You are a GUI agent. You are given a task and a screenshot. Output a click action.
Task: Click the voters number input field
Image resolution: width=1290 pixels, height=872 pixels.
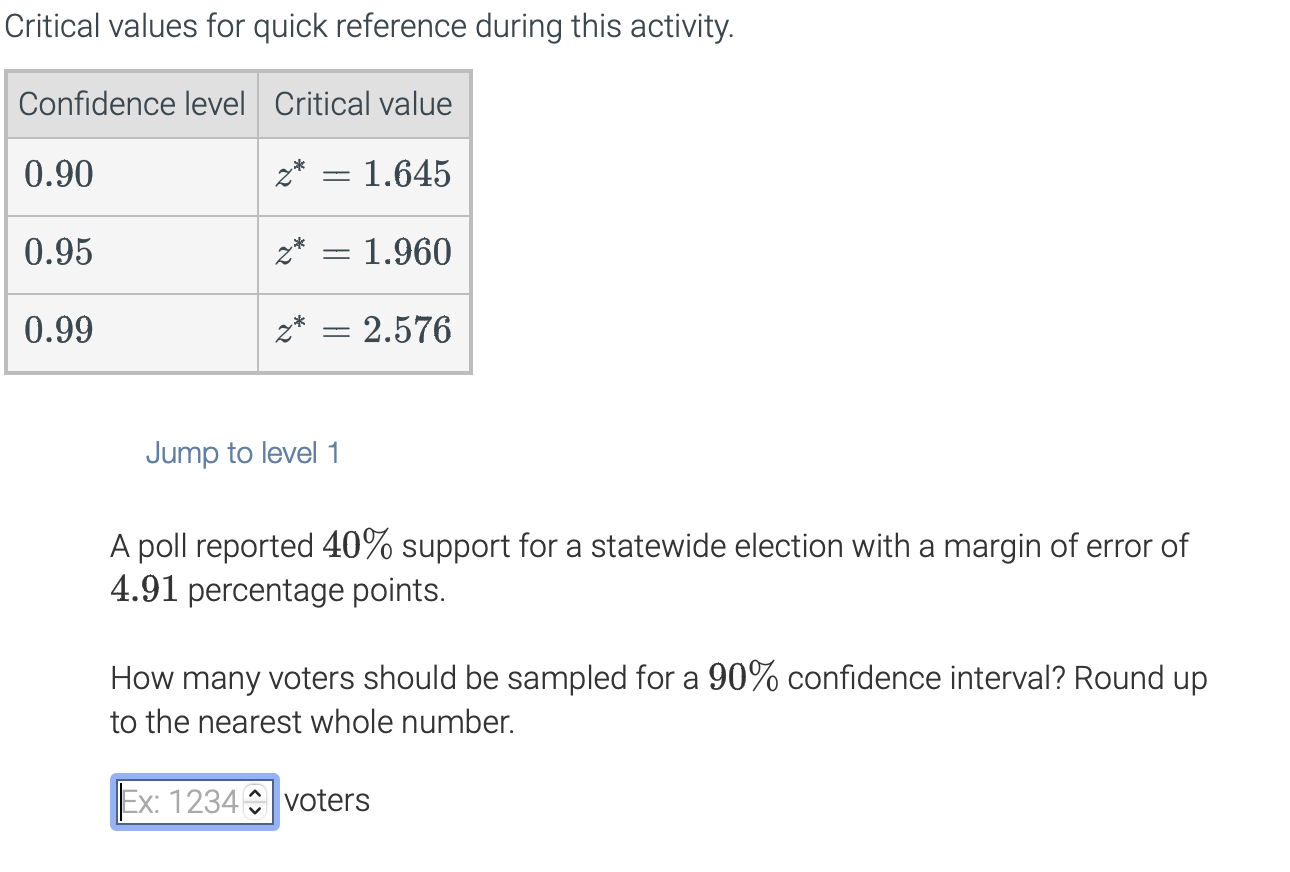[x=180, y=800]
